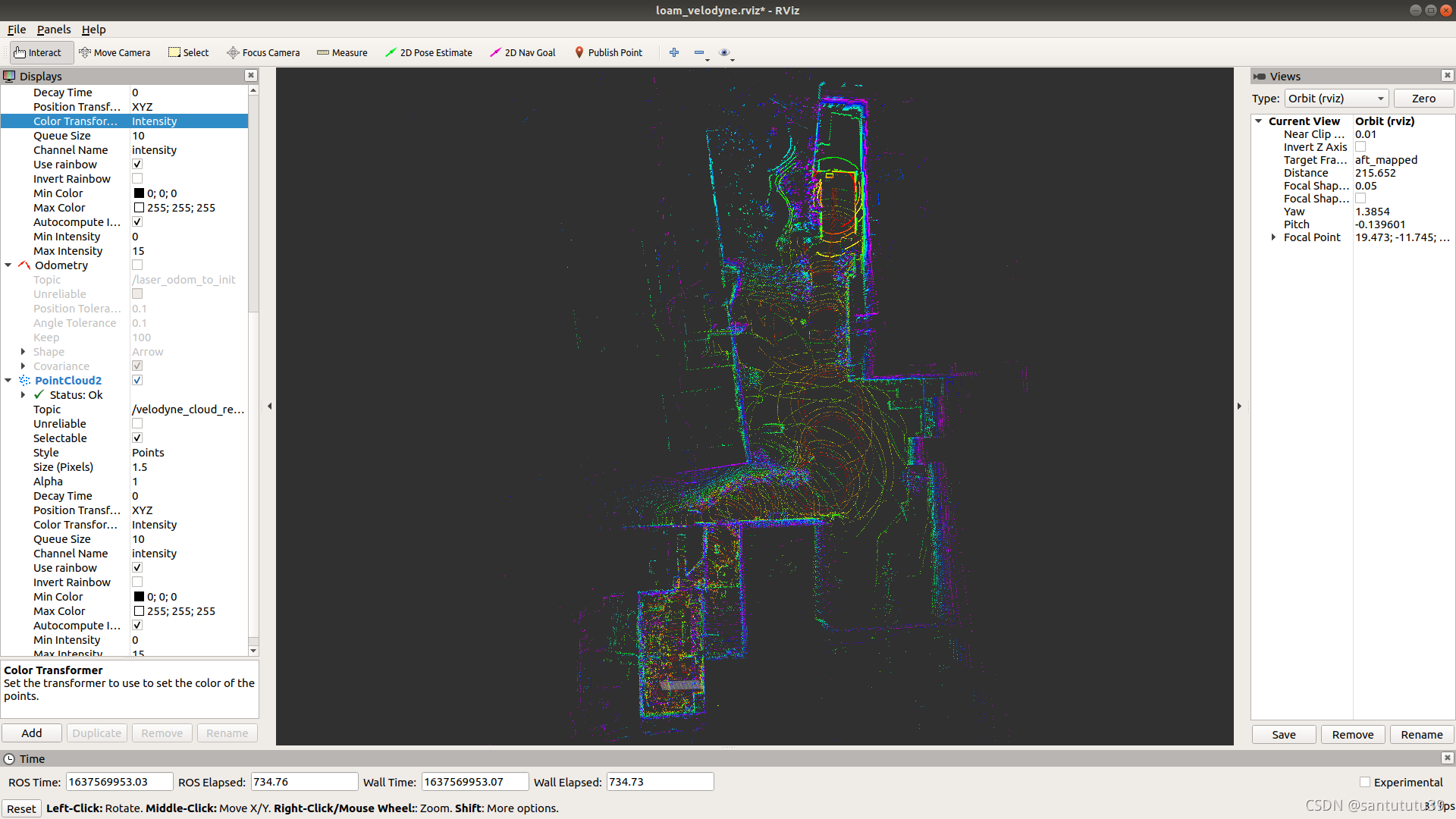The width and height of the screenshot is (1456, 819).
Task: Collapse the PointCloud2 display tree
Action: point(8,381)
